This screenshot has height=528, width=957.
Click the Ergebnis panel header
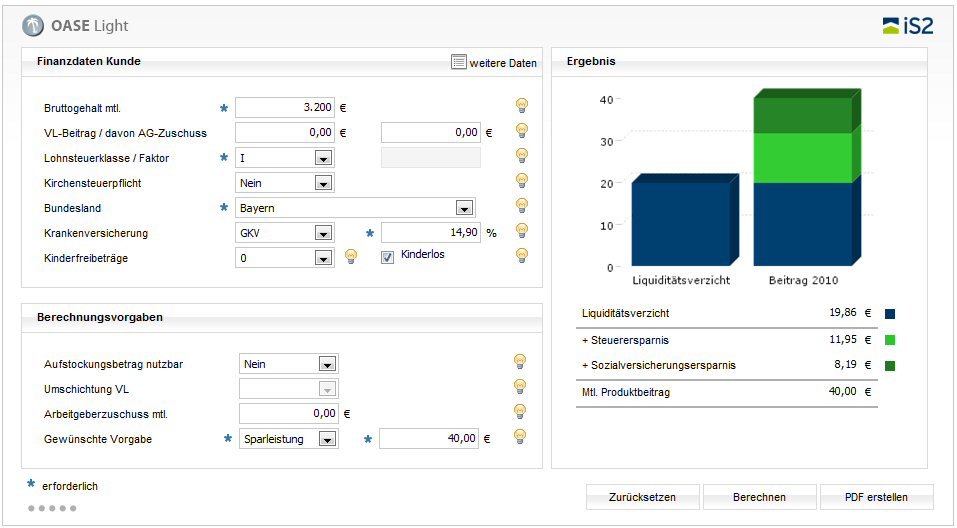739,62
